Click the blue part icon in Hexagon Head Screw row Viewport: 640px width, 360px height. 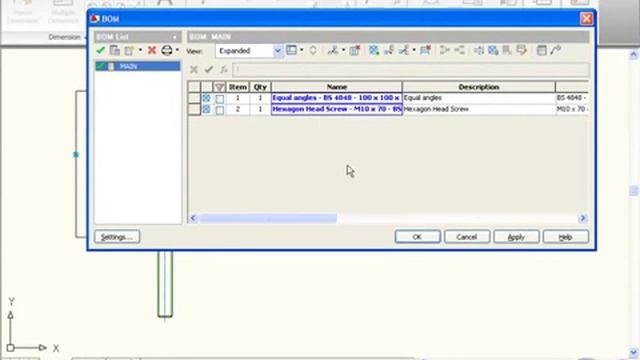coord(207,109)
